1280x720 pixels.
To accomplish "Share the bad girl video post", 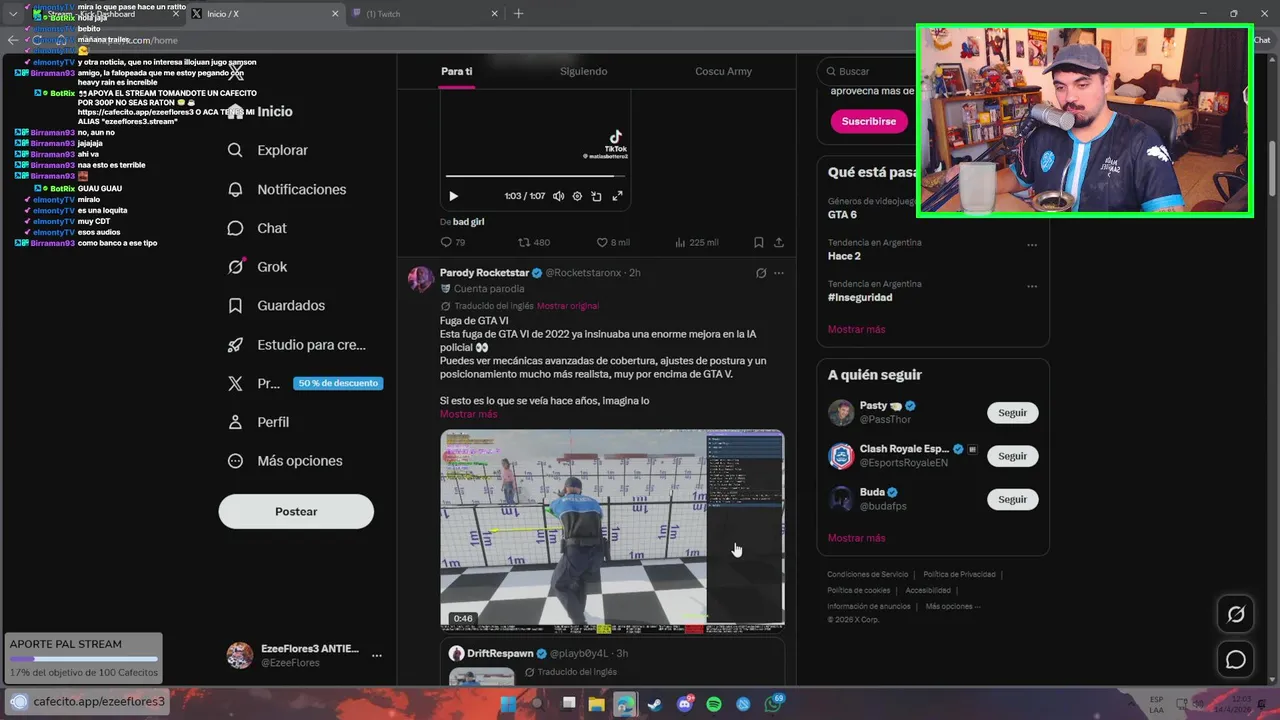I will click(779, 242).
